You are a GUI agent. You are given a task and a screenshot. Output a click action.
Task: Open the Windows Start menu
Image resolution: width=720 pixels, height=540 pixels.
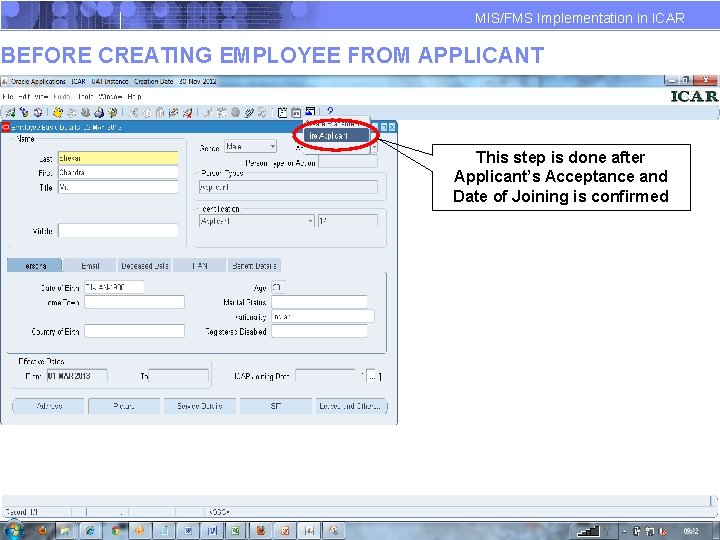tap(13, 531)
